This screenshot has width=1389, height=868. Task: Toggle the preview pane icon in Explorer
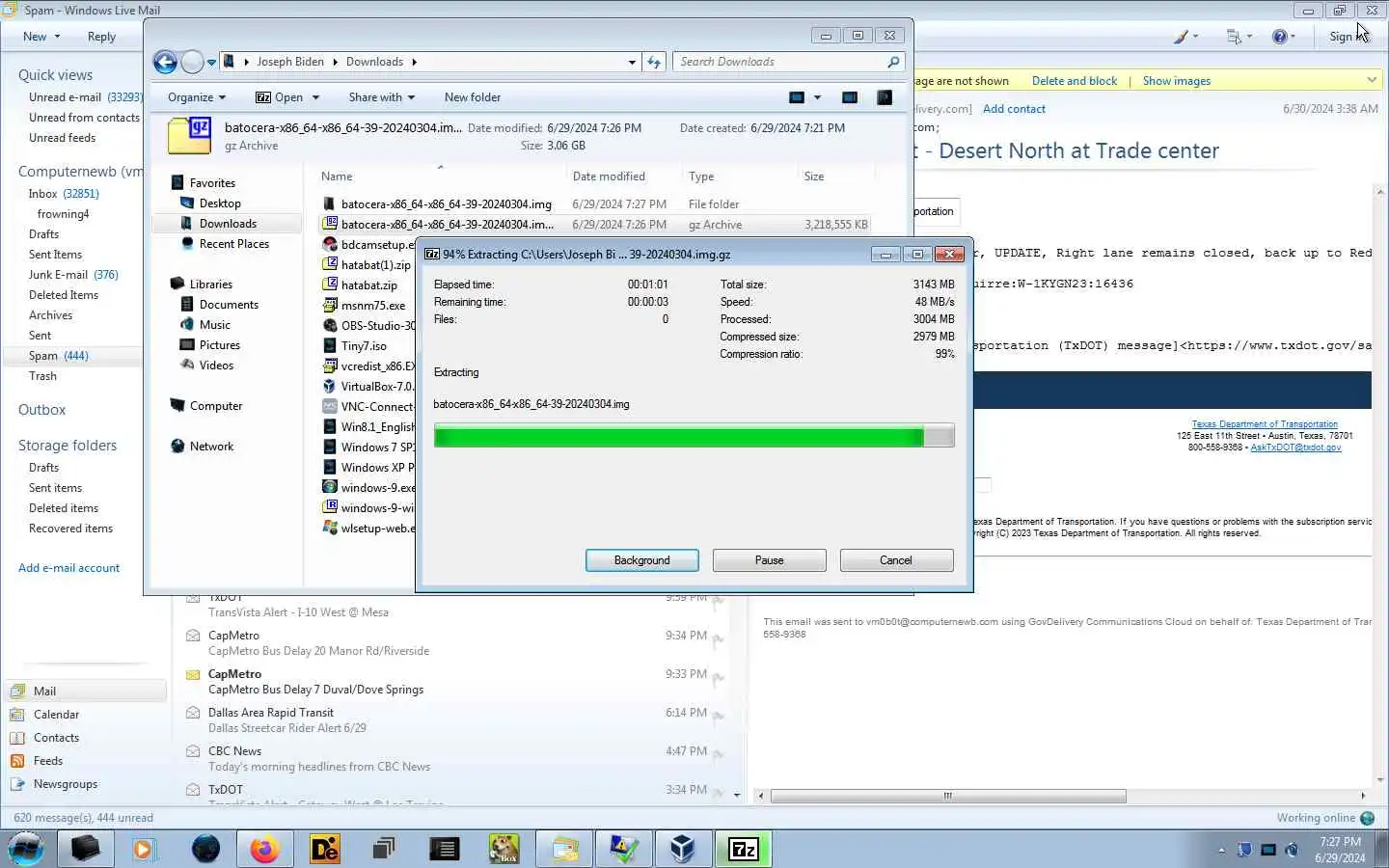(x=850, y=97)
